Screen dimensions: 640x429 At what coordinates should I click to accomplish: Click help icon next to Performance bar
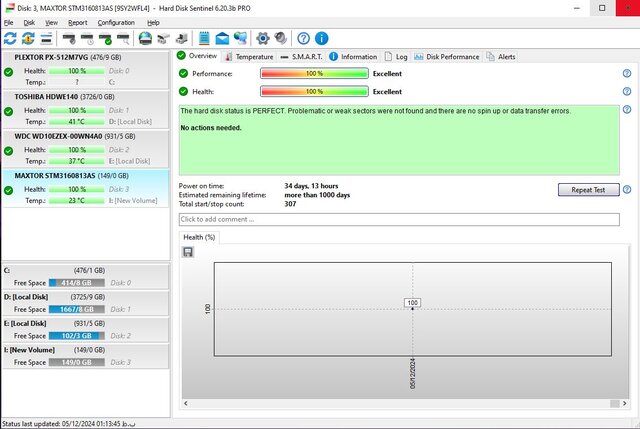627,74
